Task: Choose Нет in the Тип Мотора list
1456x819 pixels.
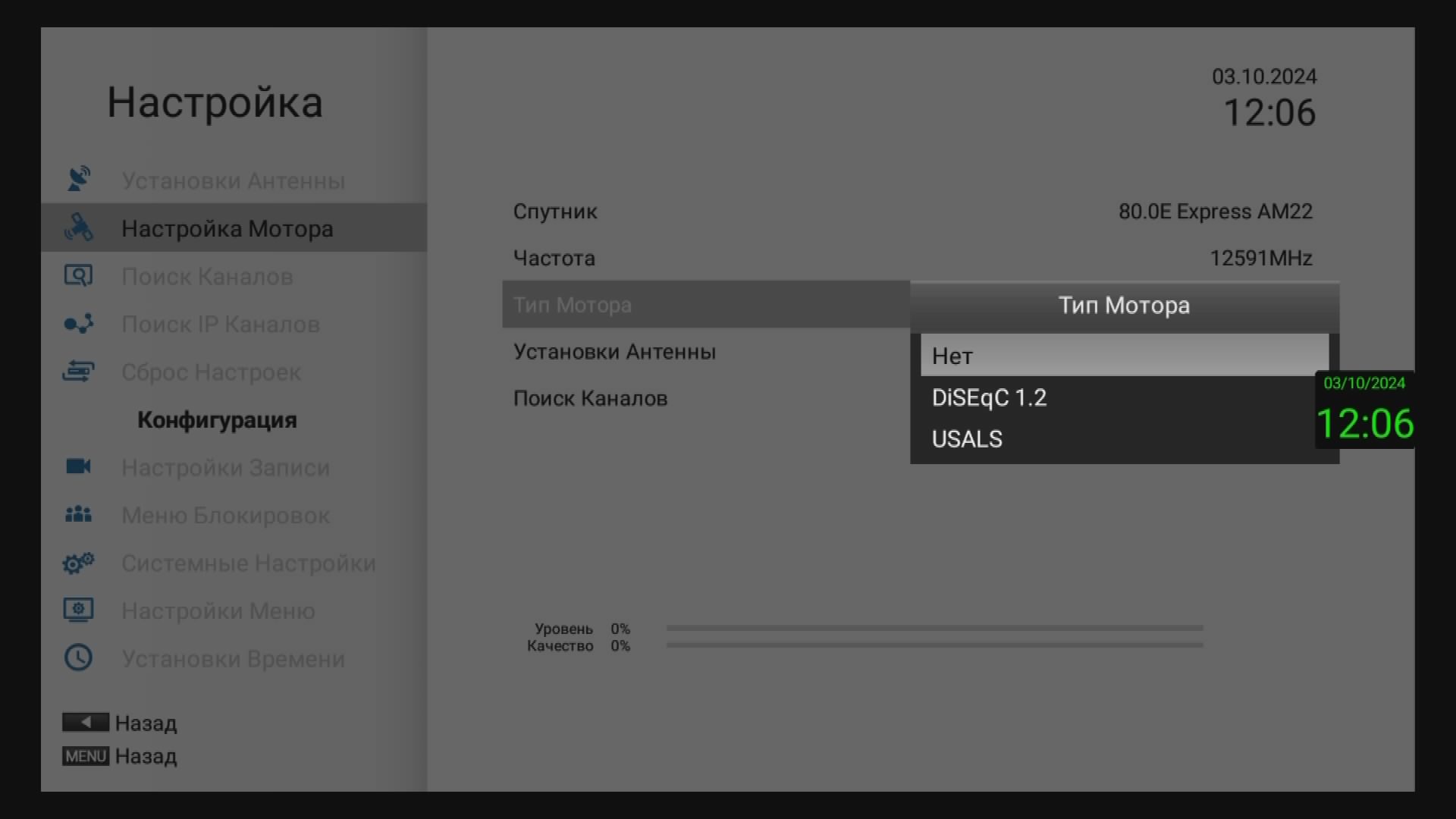Action: 1125,355
